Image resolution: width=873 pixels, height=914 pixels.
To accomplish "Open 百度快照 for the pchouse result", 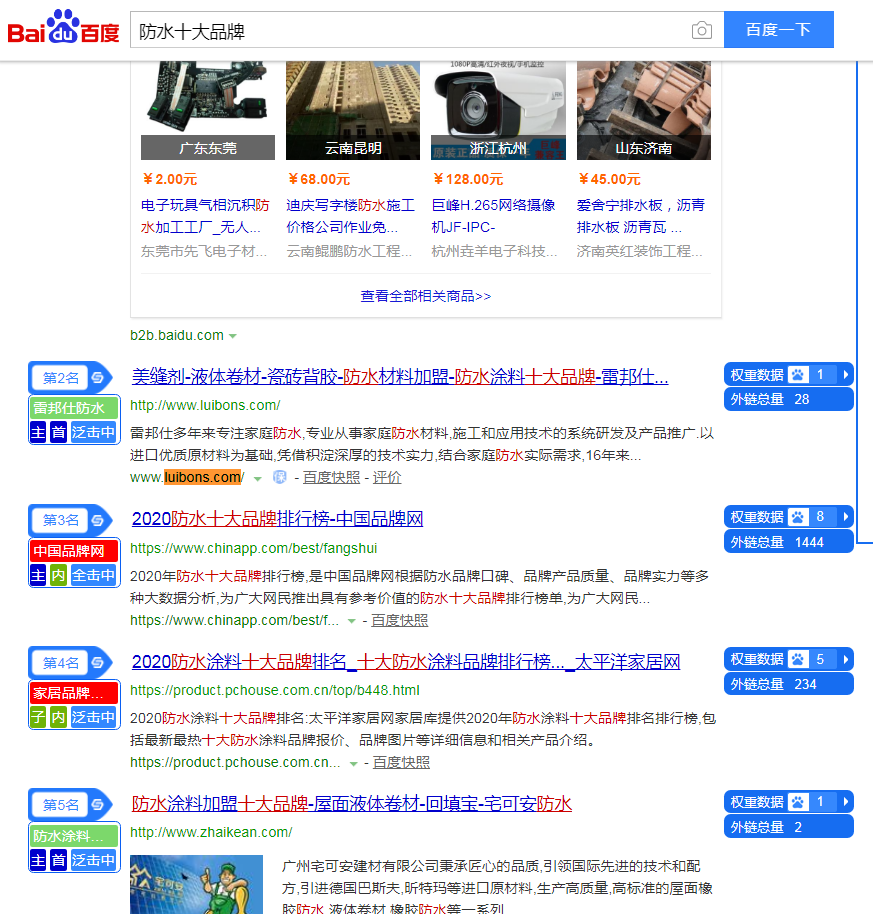I will click(x=402, y=762).
